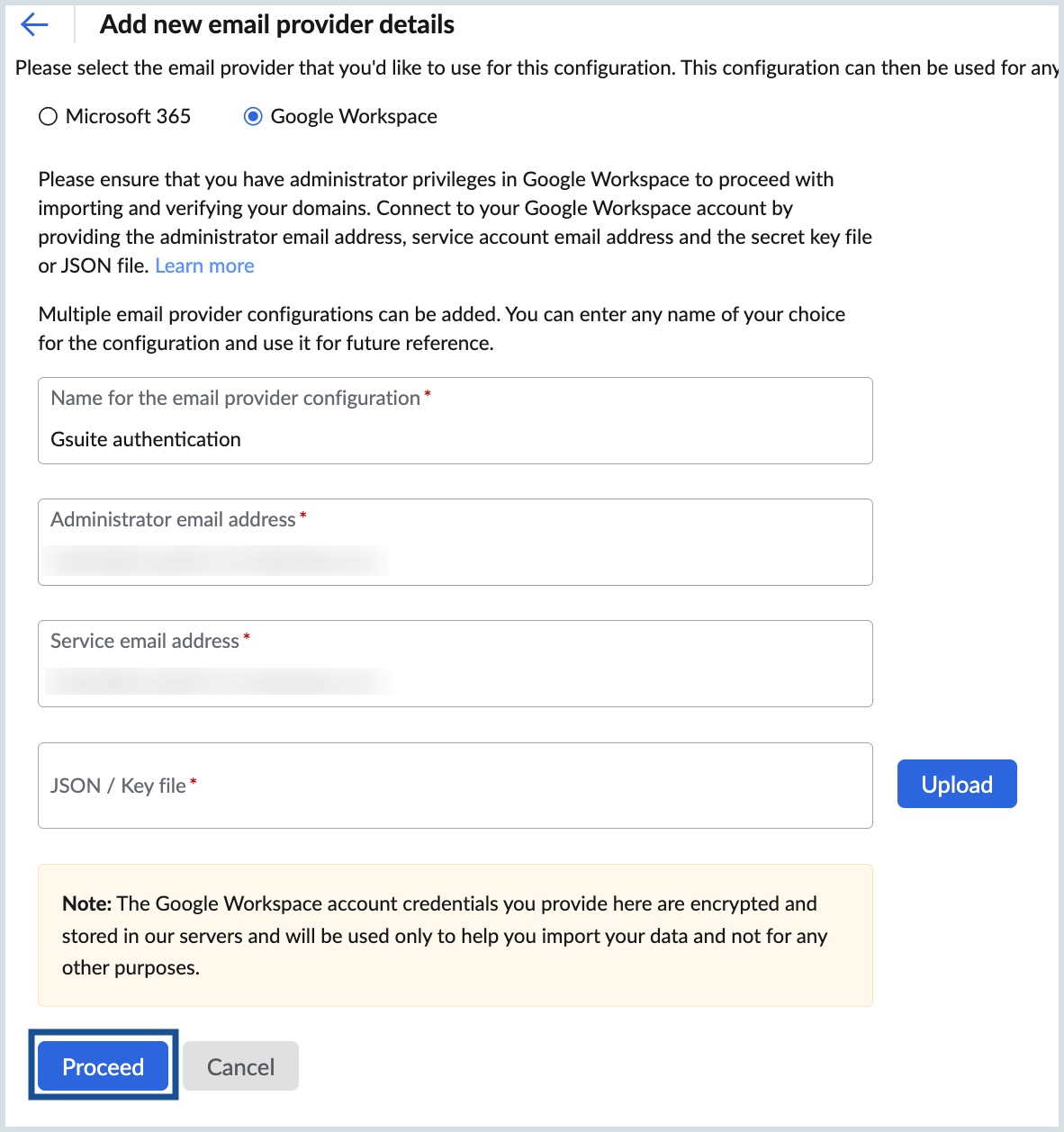Open the Learn more link
Screen dimensions: 1064x1132
[x=204, y=265]
